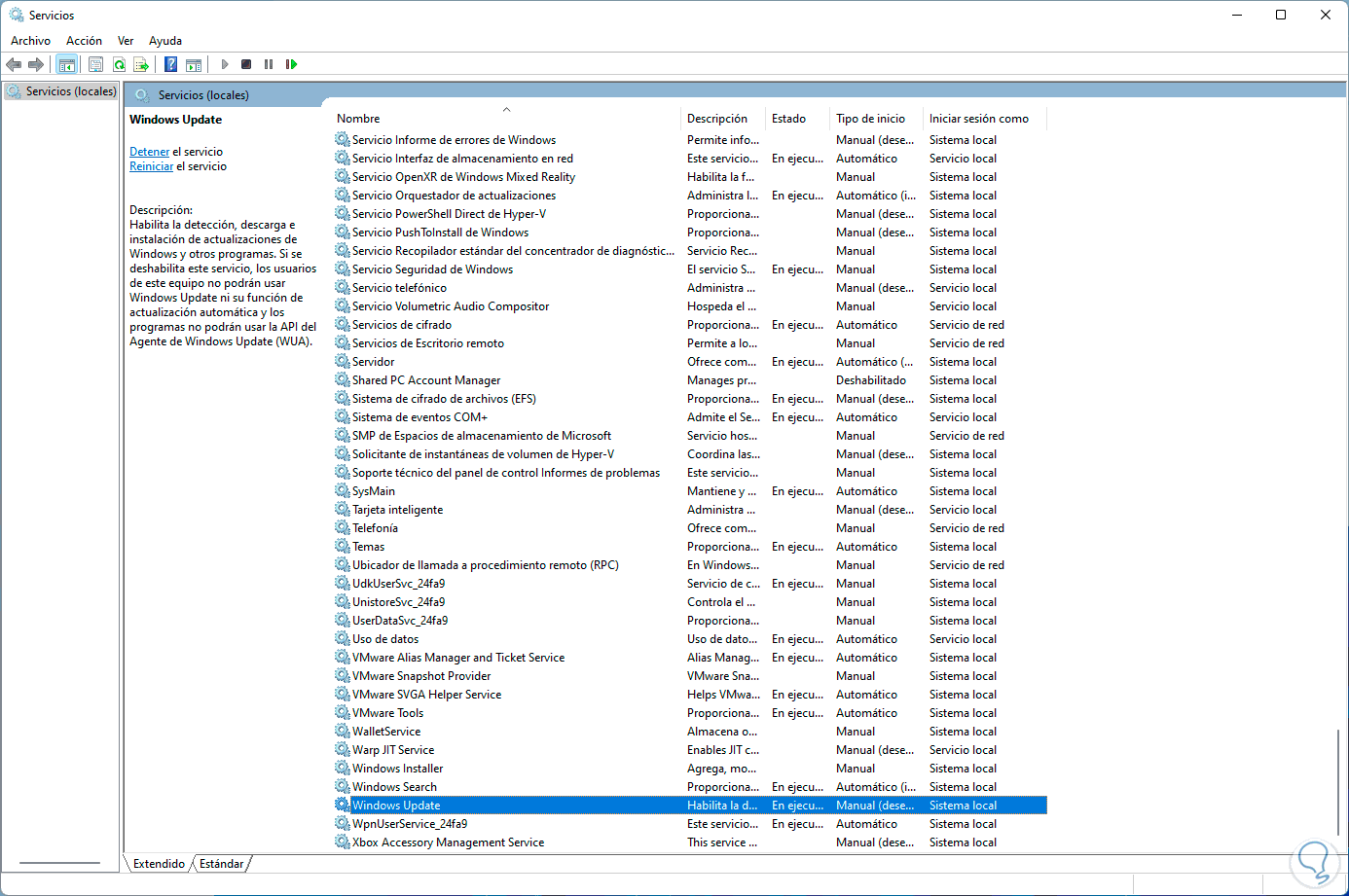Open the Ver menu

point(126,41)
